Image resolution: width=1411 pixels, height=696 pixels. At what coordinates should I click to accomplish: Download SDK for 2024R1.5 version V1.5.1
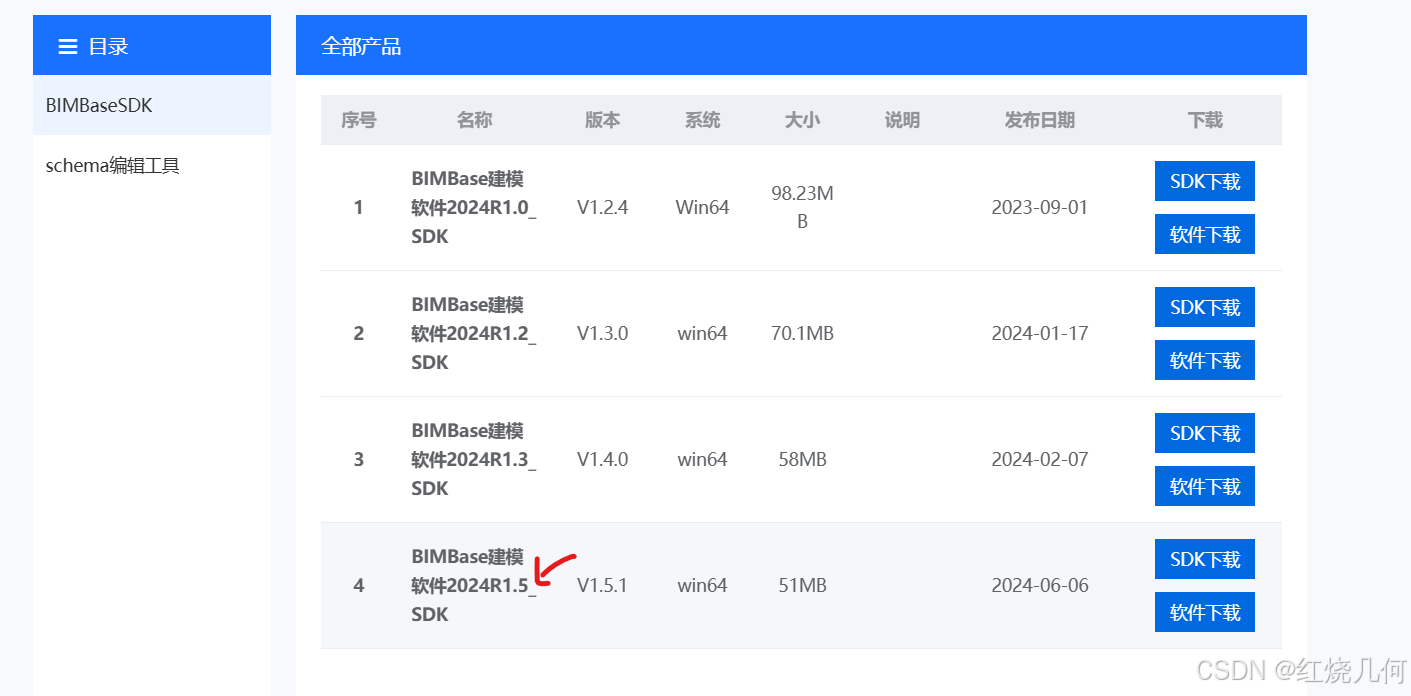pyautogui.click(x=1204, y=559)
